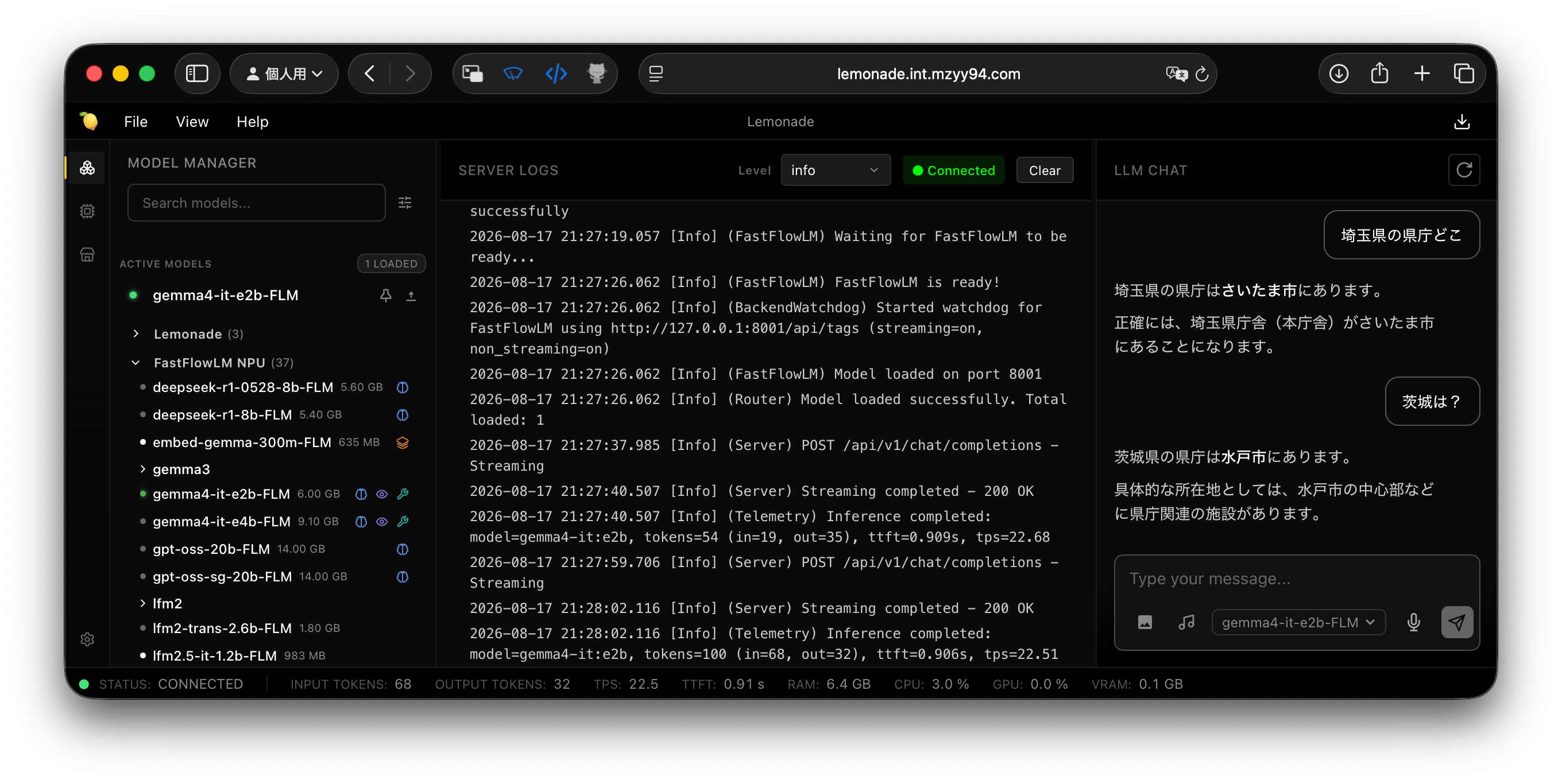Open the marketplace store sidebar icon

point(87,254)
